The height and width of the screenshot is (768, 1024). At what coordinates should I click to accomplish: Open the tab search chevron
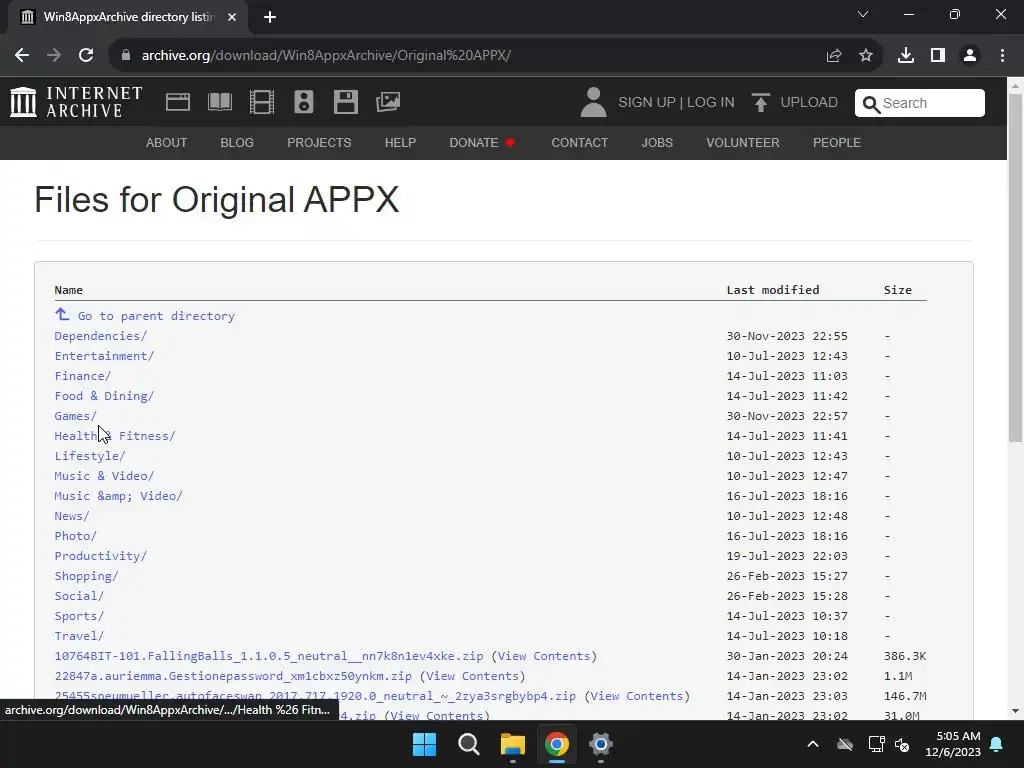click(x=863, y=14)
